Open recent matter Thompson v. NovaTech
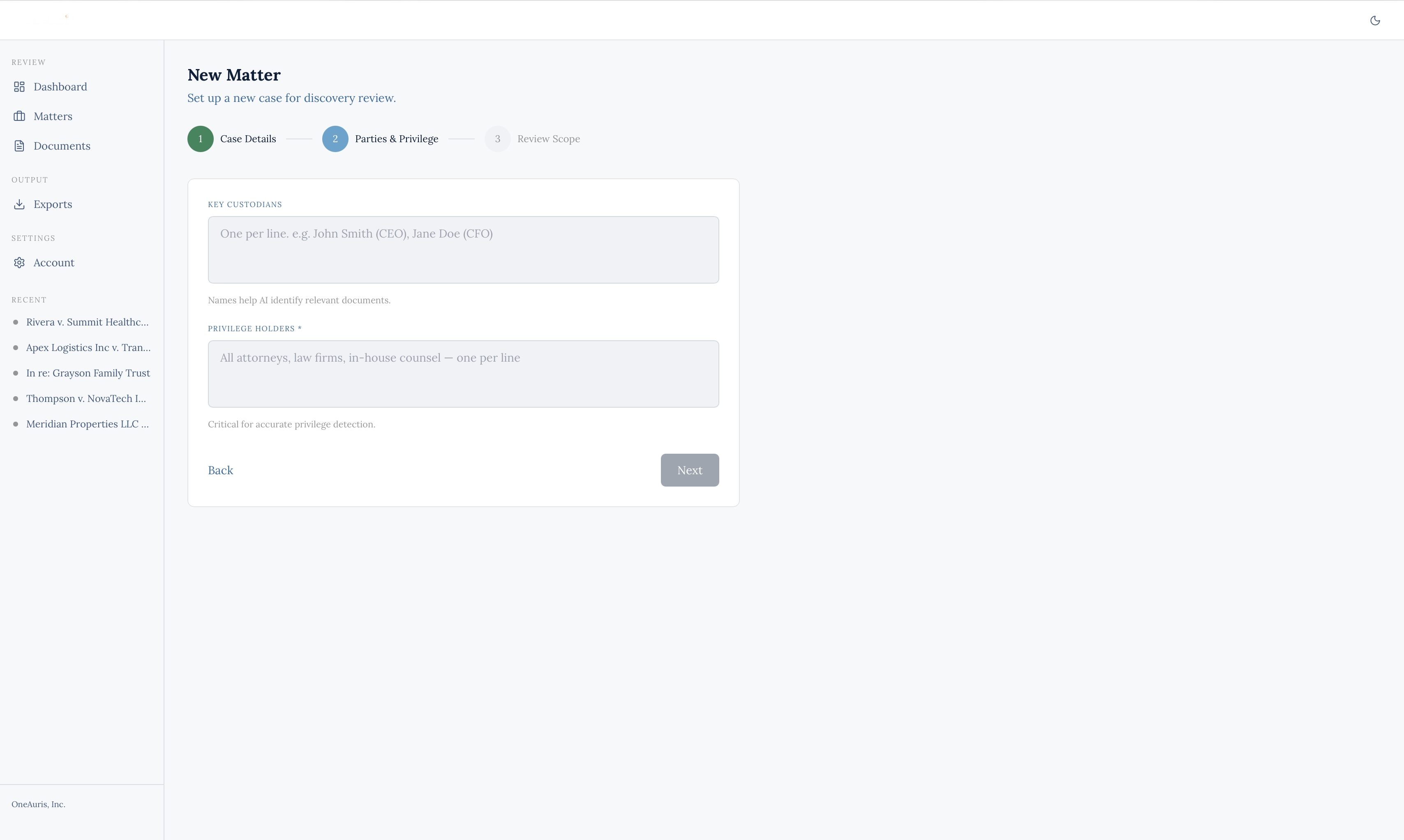 click(85, 399)
